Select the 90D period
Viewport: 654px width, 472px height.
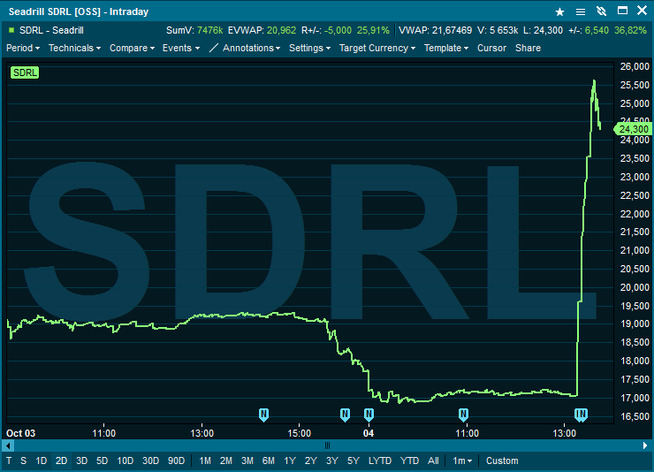coord(176,461)
